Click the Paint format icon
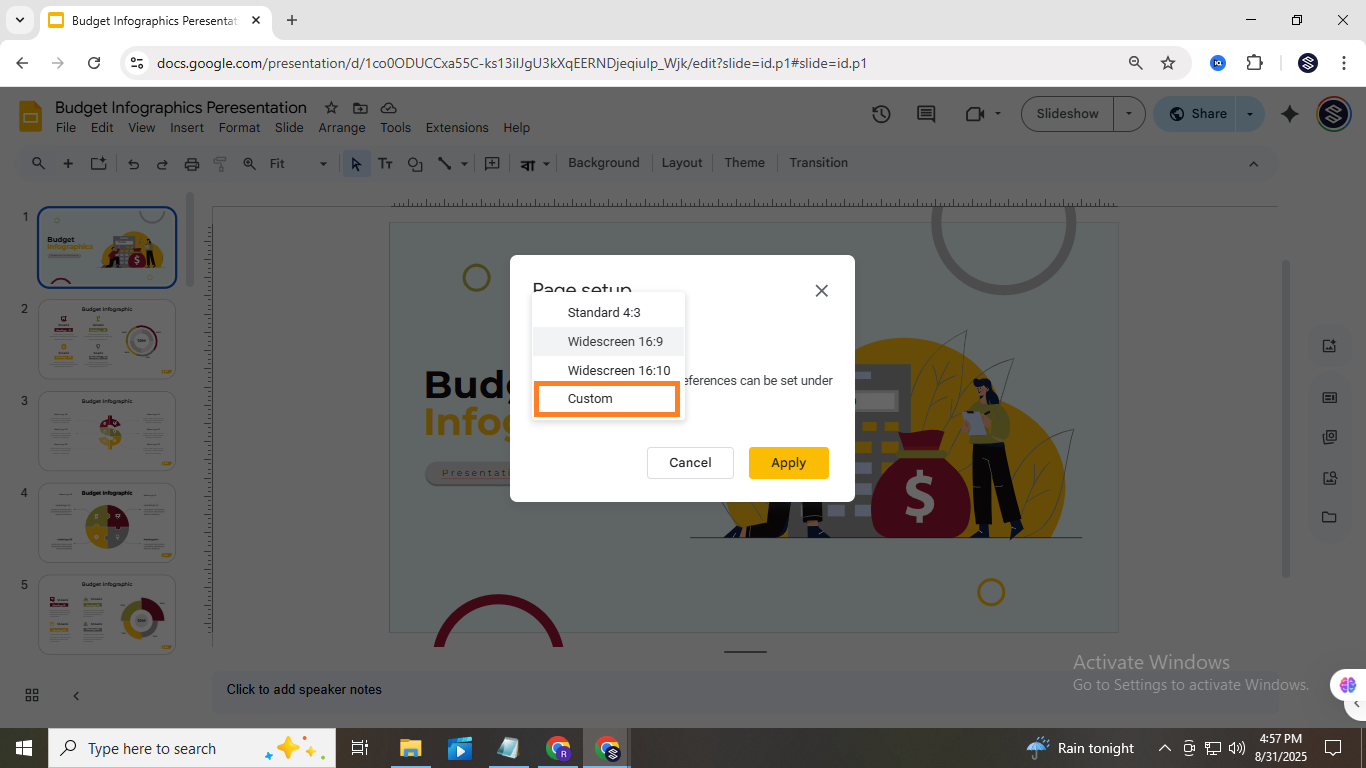 [x=220, y=164]
